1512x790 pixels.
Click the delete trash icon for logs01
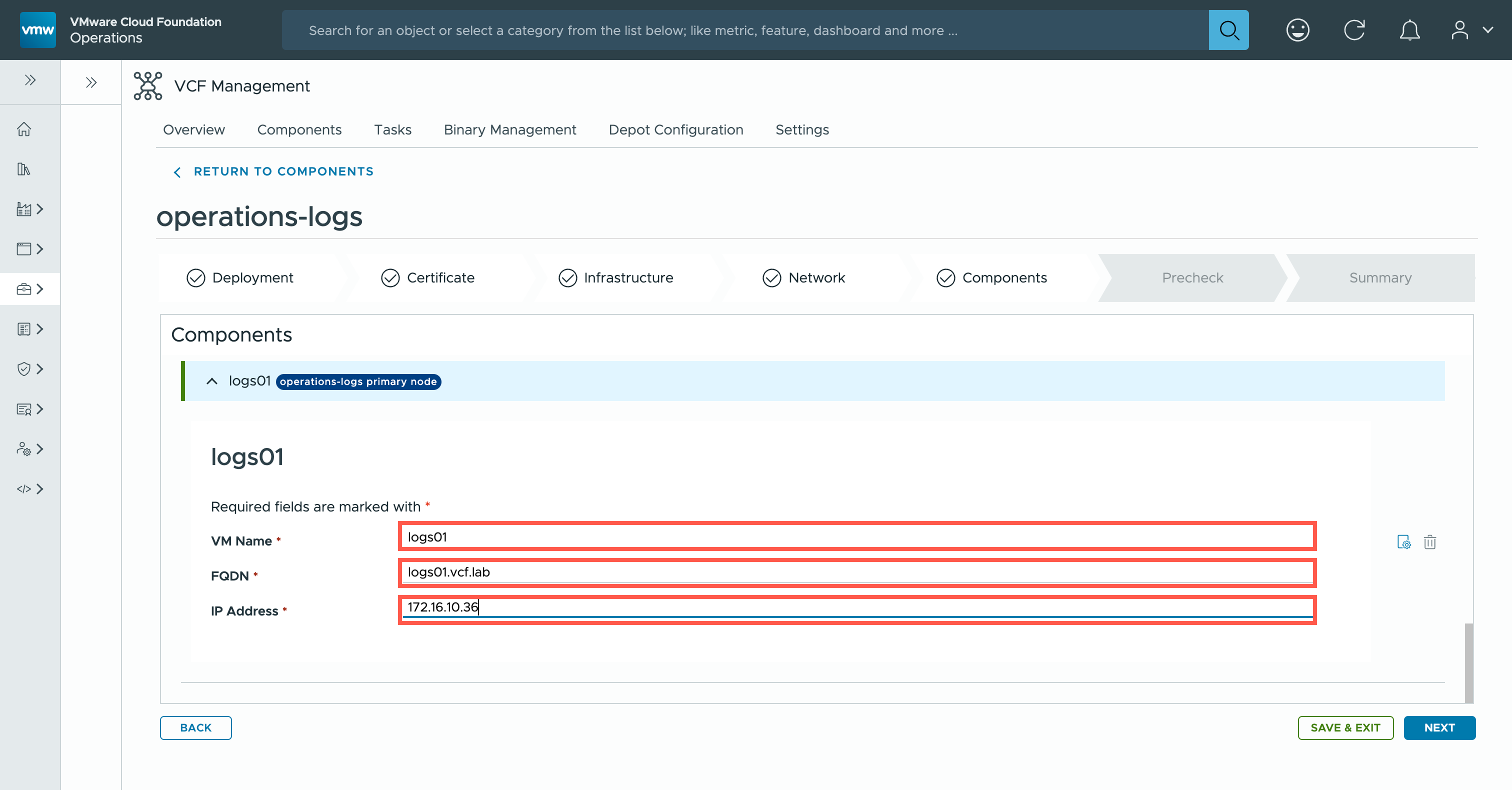tap(1430, 541)
